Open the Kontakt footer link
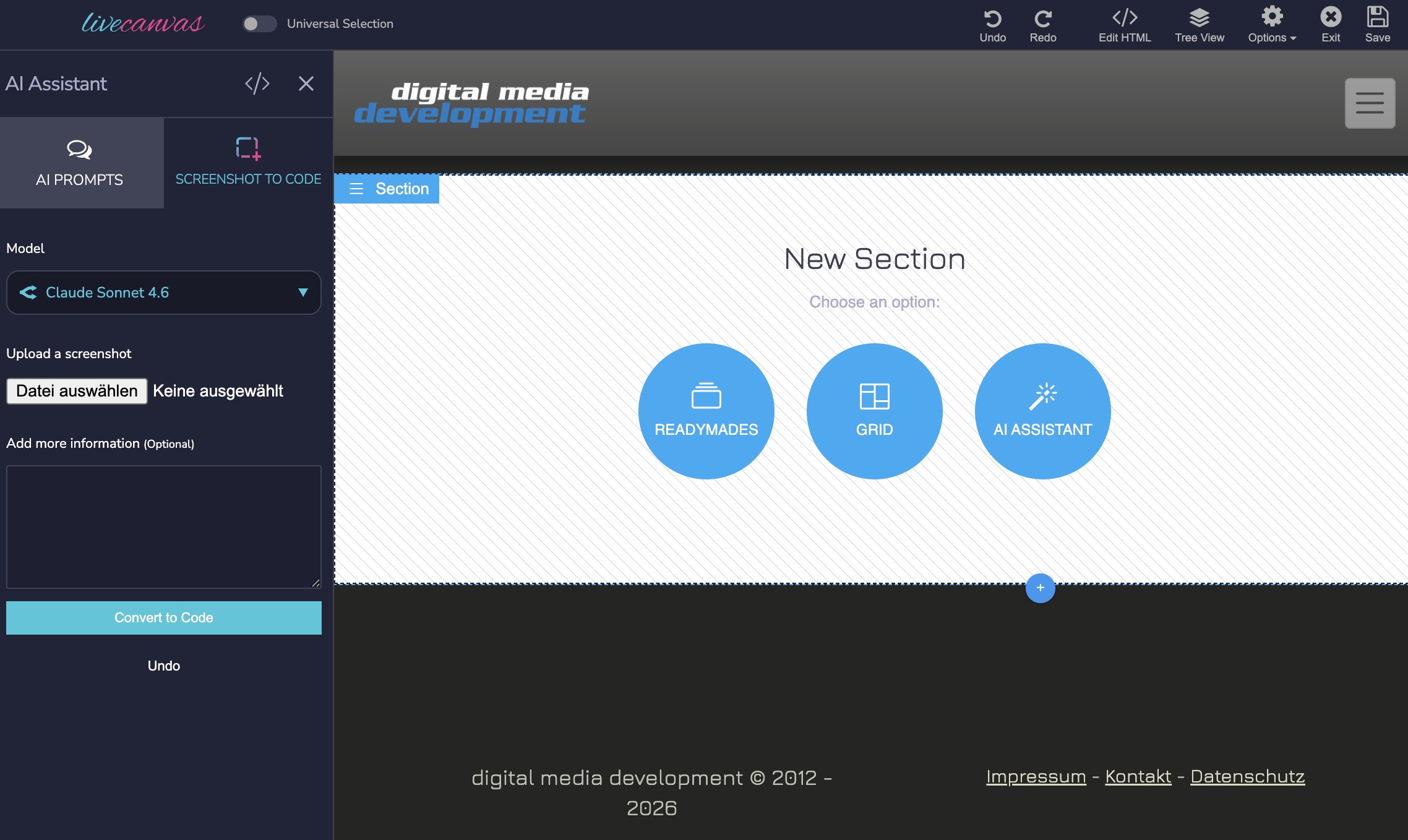The width and height of the screenshot is (1408, 840). (x=1138, y=776)
